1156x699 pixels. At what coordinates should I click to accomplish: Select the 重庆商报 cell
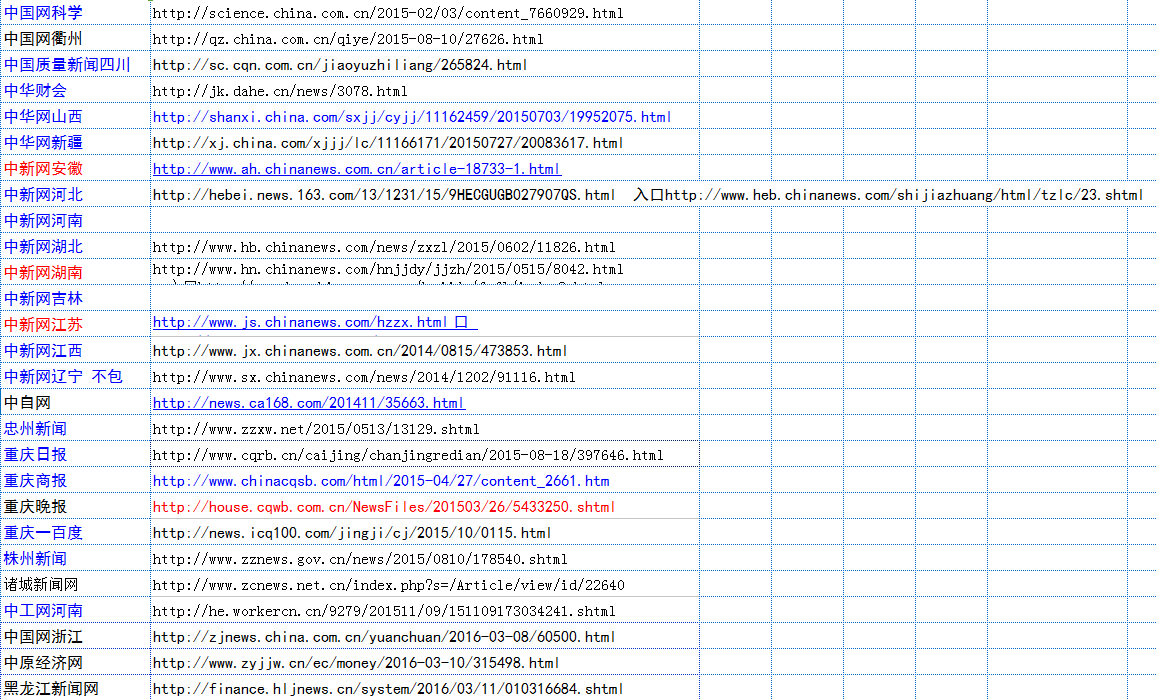[75, 480]
